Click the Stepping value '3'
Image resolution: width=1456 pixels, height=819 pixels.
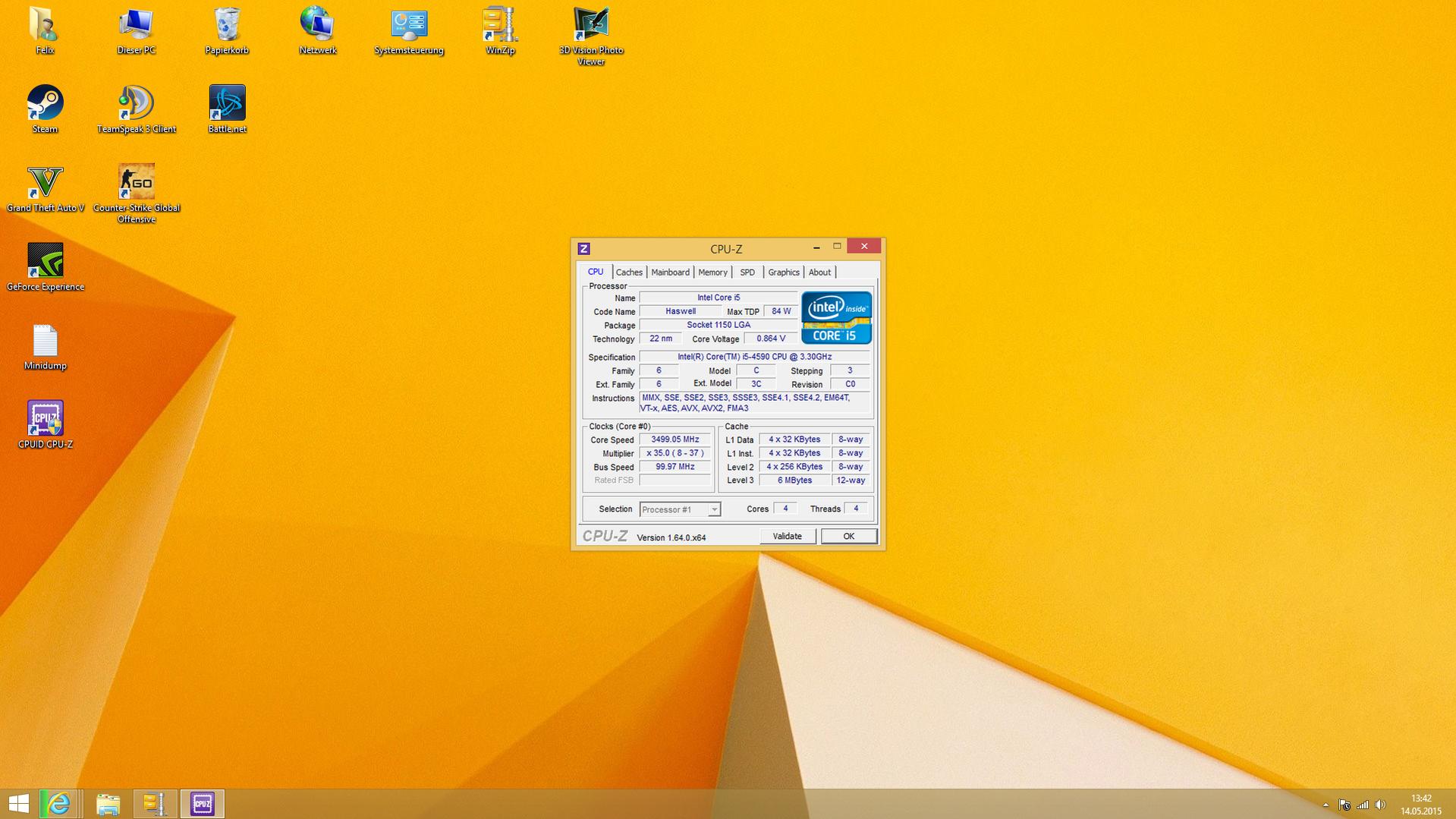pyautogui.click(x=850, y=370)
